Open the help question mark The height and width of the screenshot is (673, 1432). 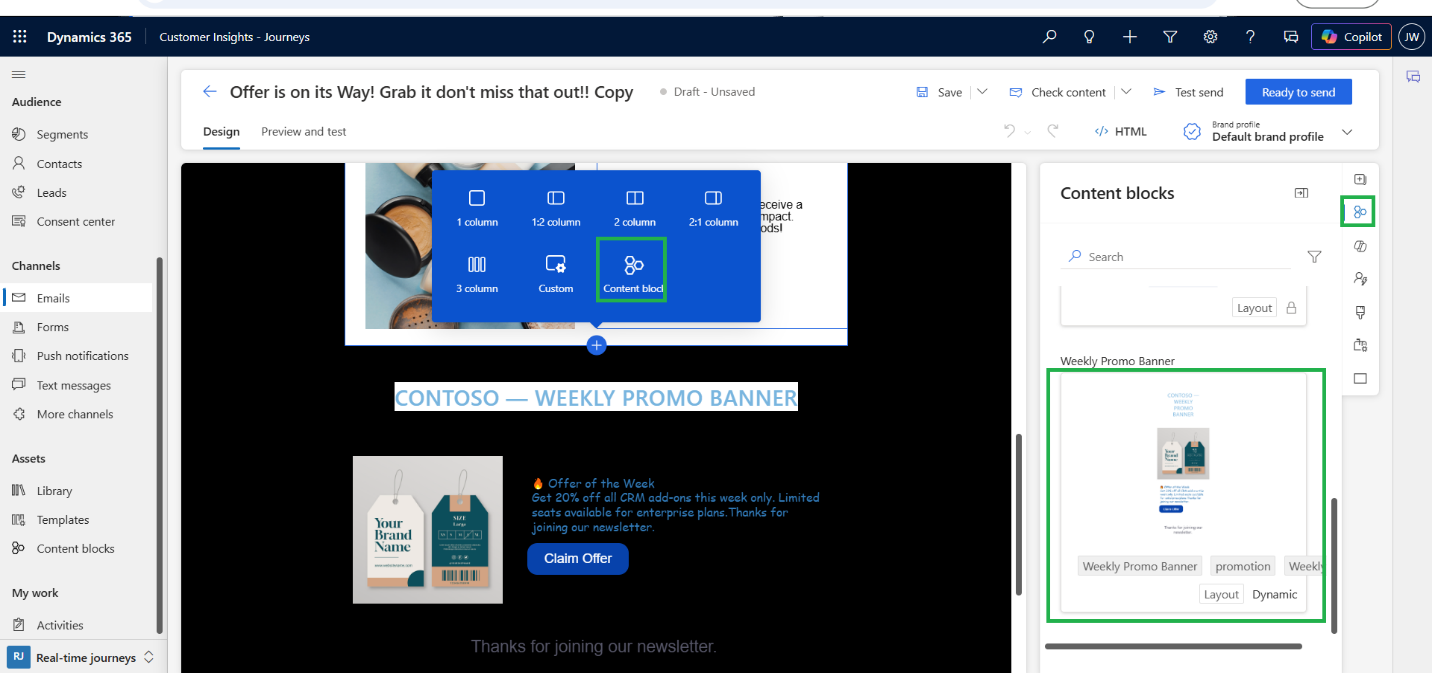[1250, 37]
